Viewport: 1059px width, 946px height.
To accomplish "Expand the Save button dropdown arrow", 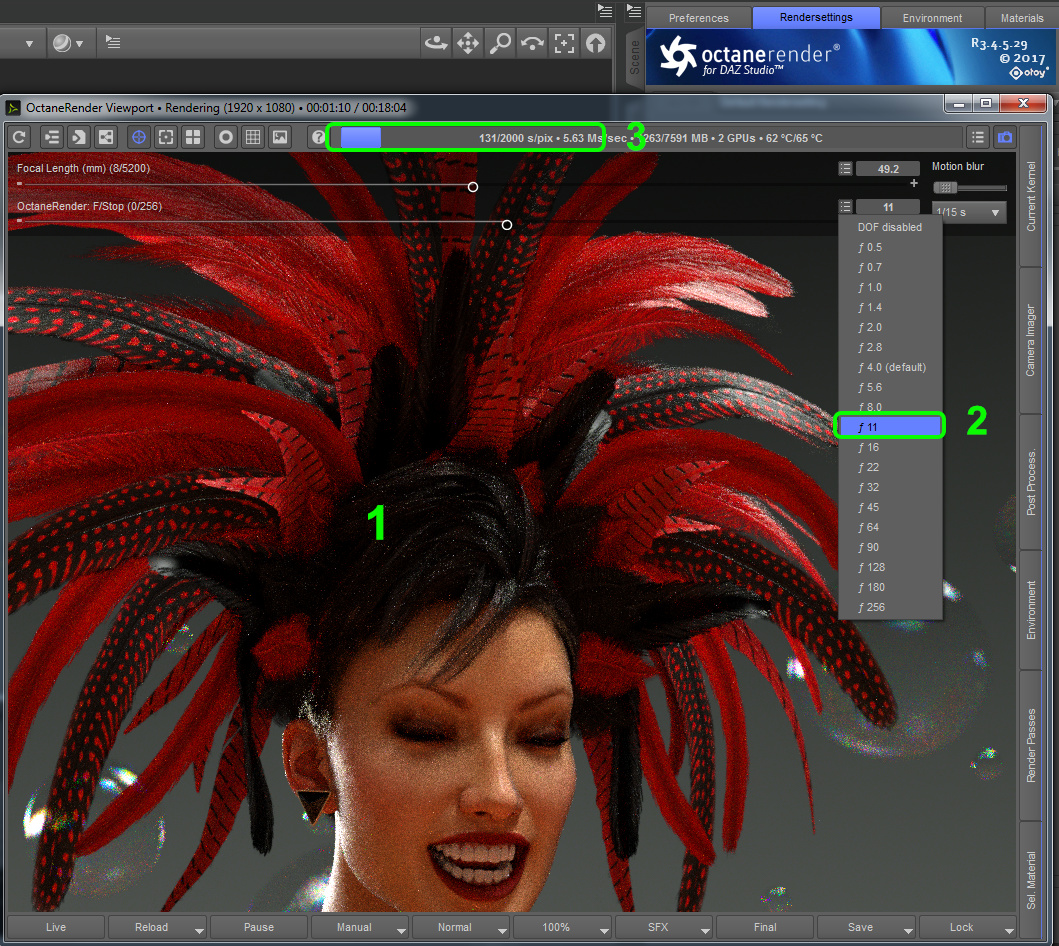I will coord(909,929).
